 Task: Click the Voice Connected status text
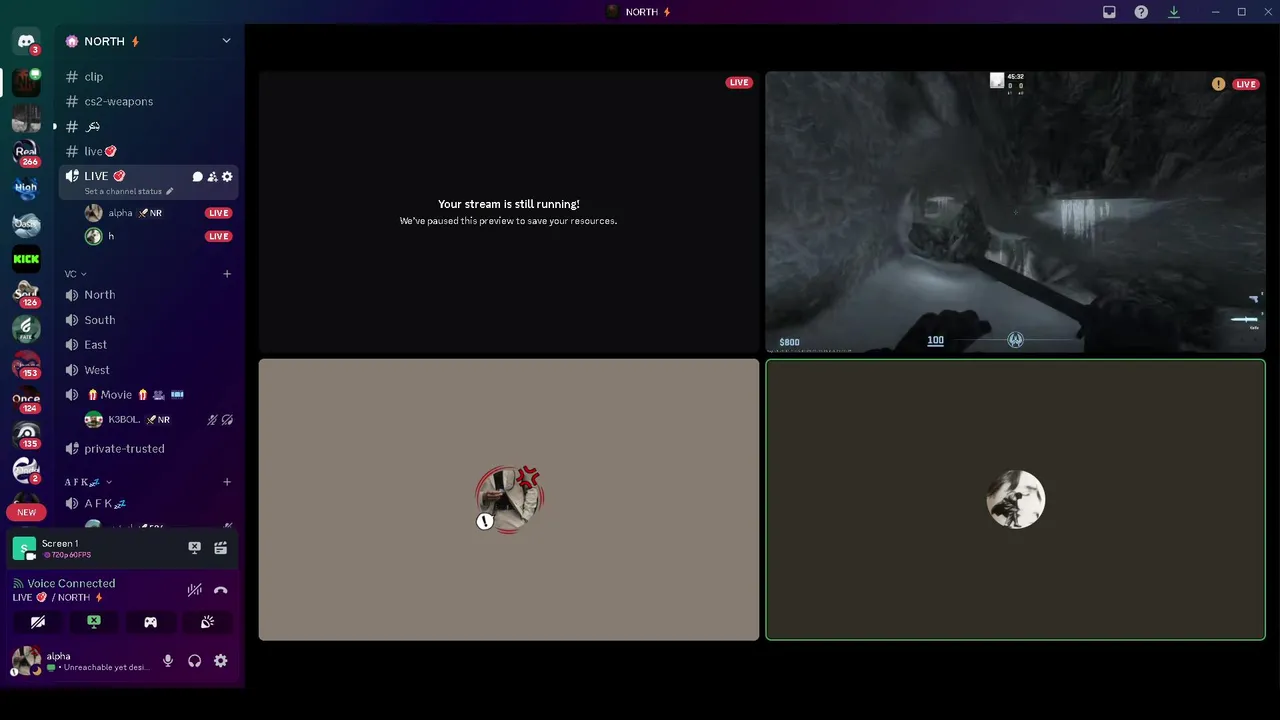coord(71,584)
